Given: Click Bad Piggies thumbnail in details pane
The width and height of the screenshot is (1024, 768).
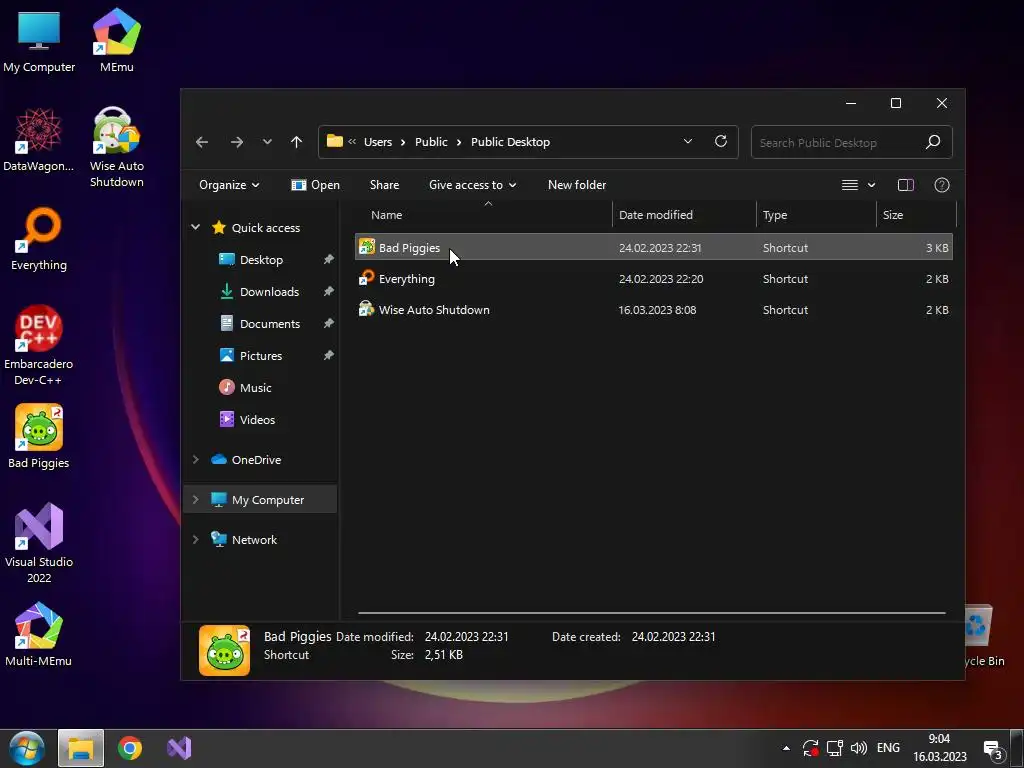Looking at the screenshot, I should click(224, 650).
